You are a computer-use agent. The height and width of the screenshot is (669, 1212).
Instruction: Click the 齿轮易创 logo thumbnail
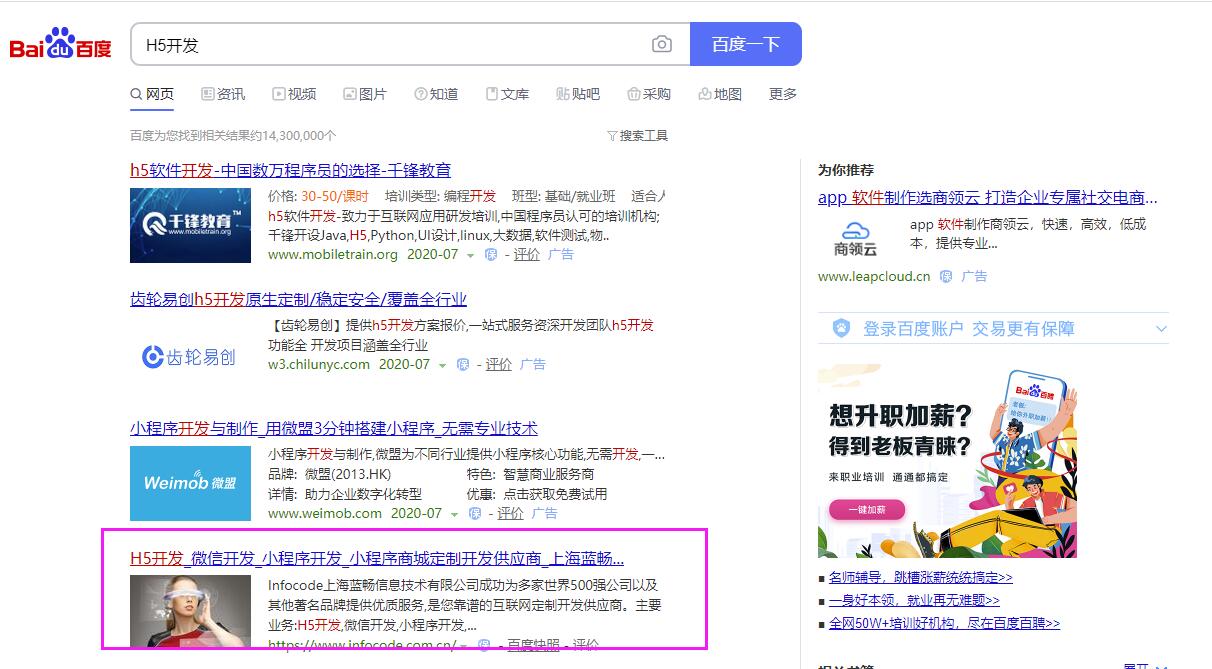pos(190,355)
